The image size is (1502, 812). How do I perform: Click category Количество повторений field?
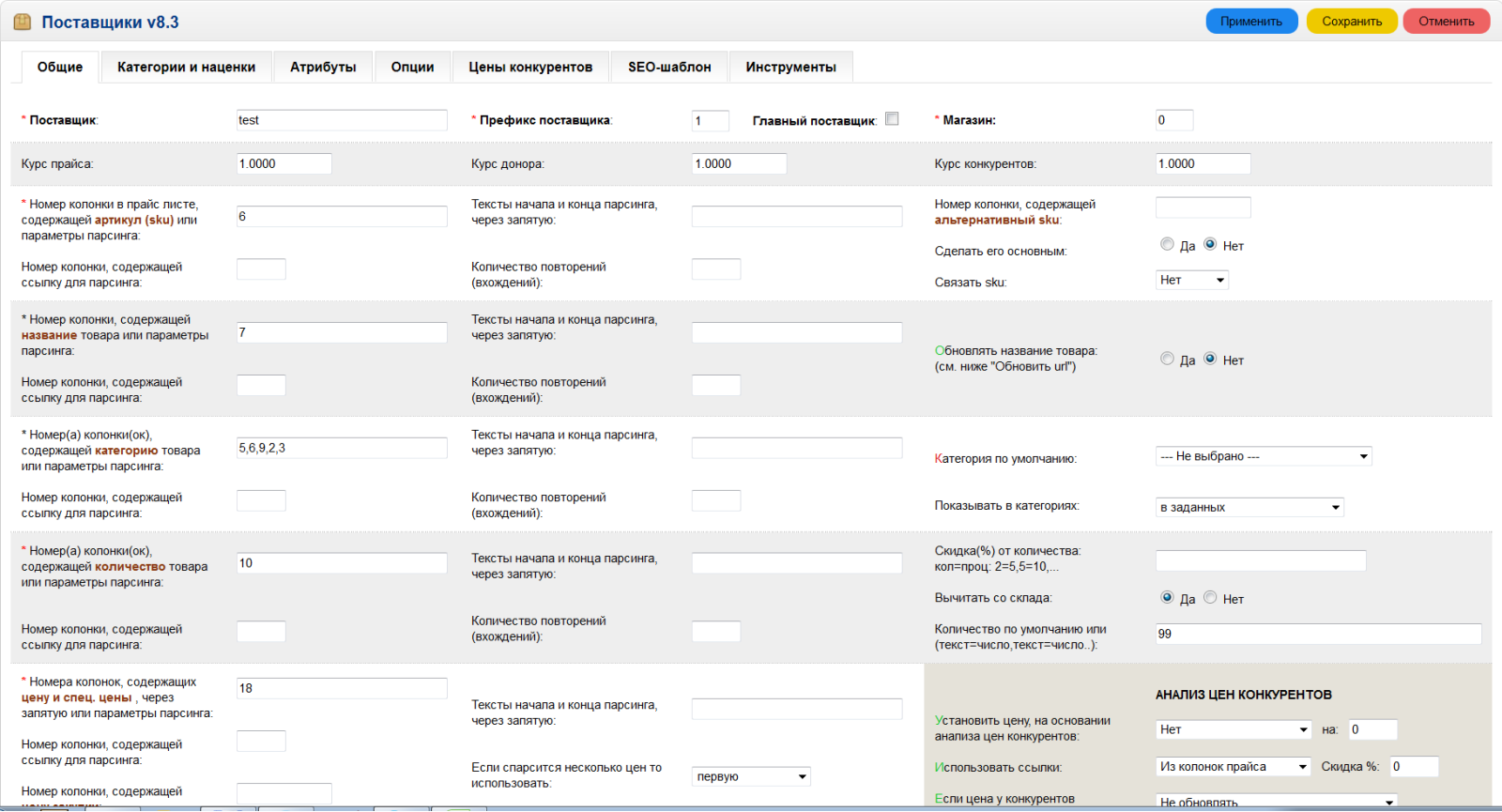716,500
